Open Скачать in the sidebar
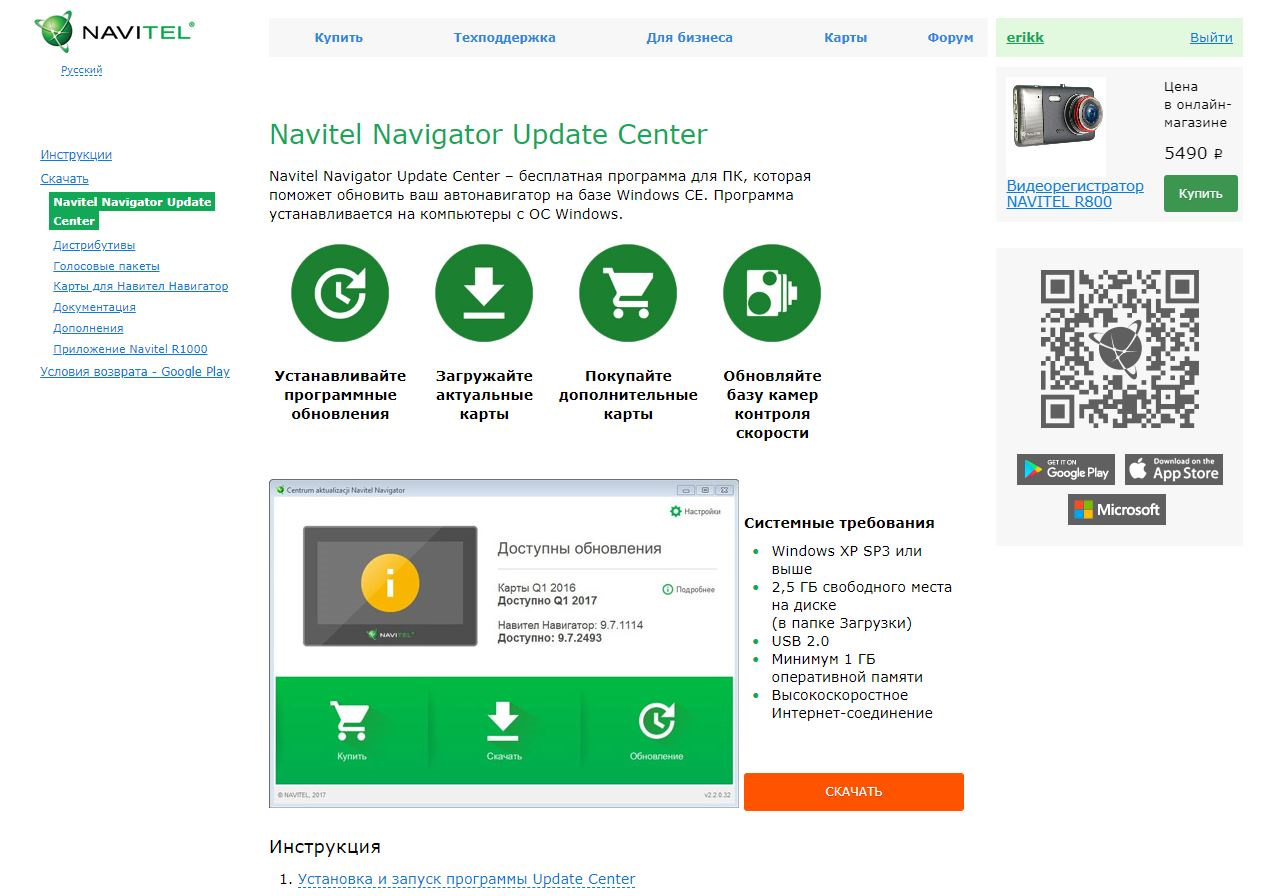The image size is (1261, 896). [64, 178]
